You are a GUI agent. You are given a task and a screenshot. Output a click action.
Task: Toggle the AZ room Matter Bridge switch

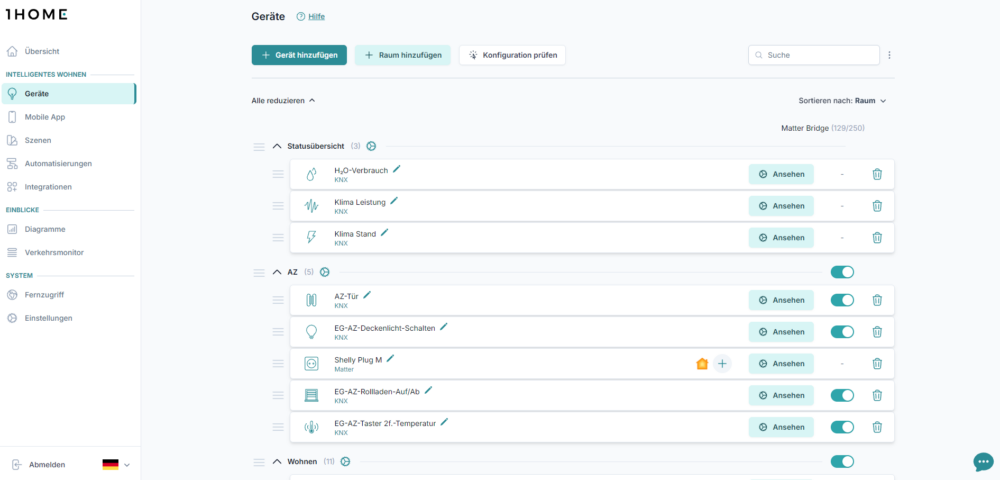(x=842, y=272)
